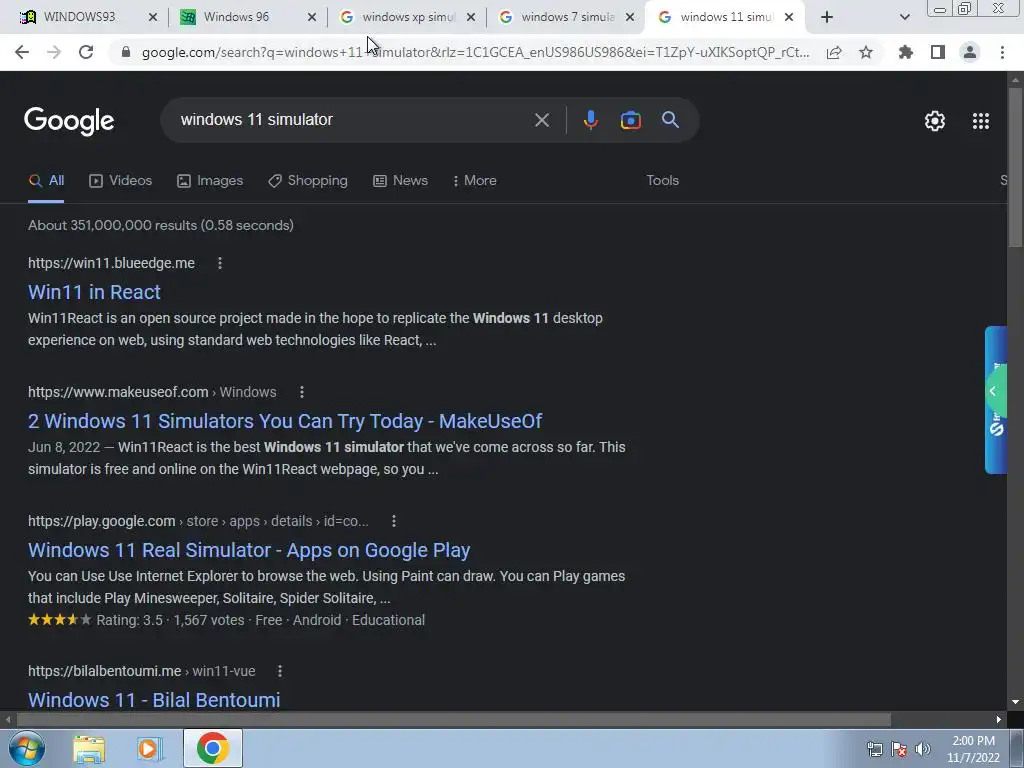Click the horizontal scrollbar thumb
Screen dimensions: 1024x768
[453, 720]
